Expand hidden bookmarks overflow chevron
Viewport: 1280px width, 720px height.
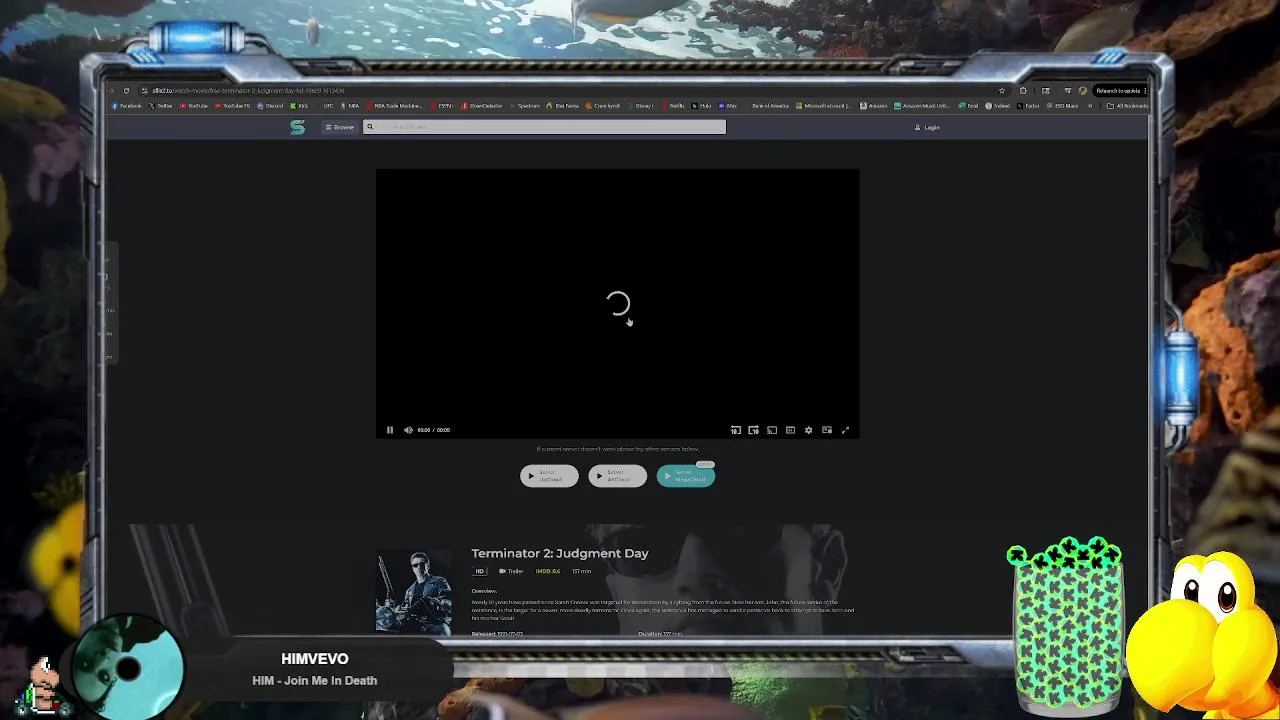(x=1090, y=106)
